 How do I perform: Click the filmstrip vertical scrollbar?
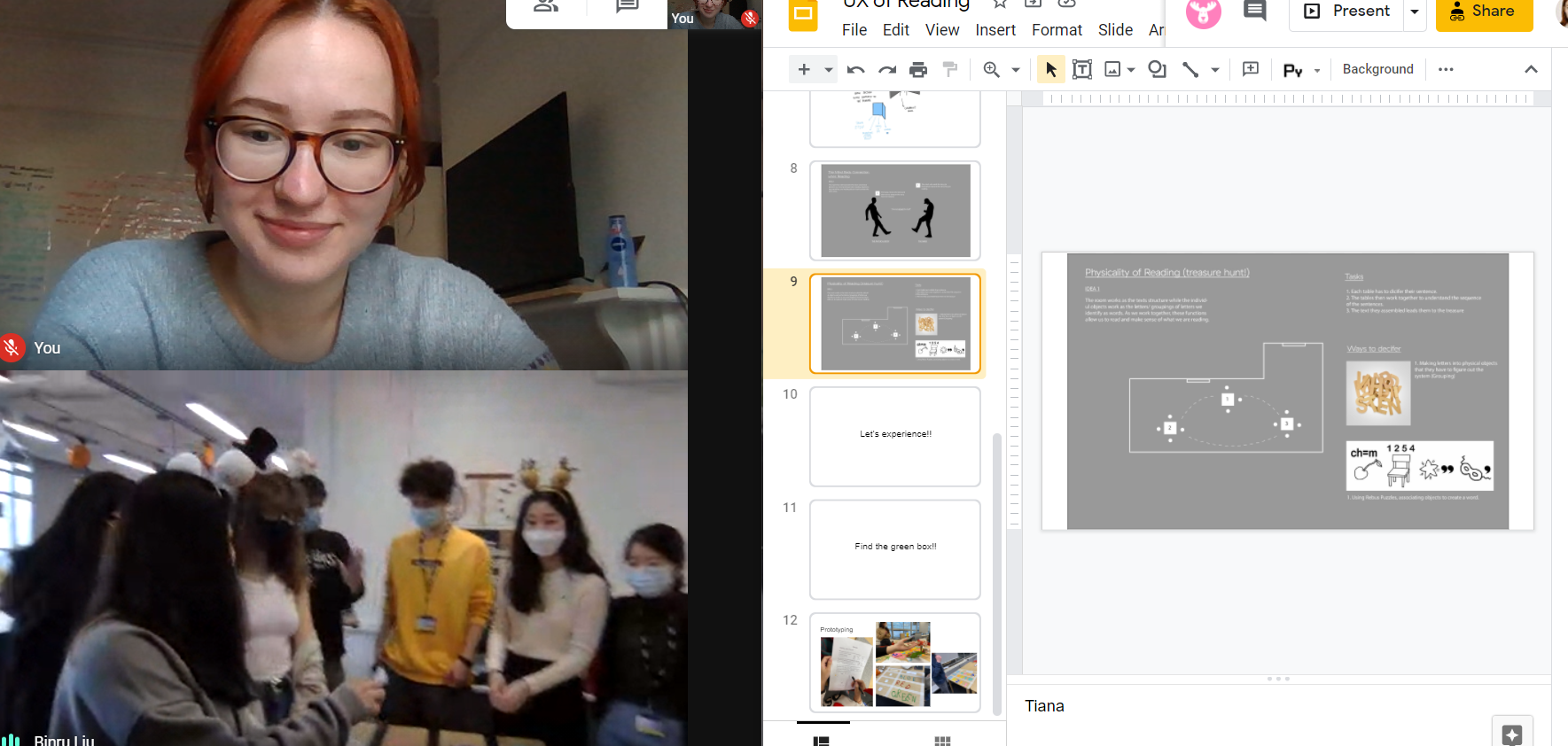coord(997,574)
